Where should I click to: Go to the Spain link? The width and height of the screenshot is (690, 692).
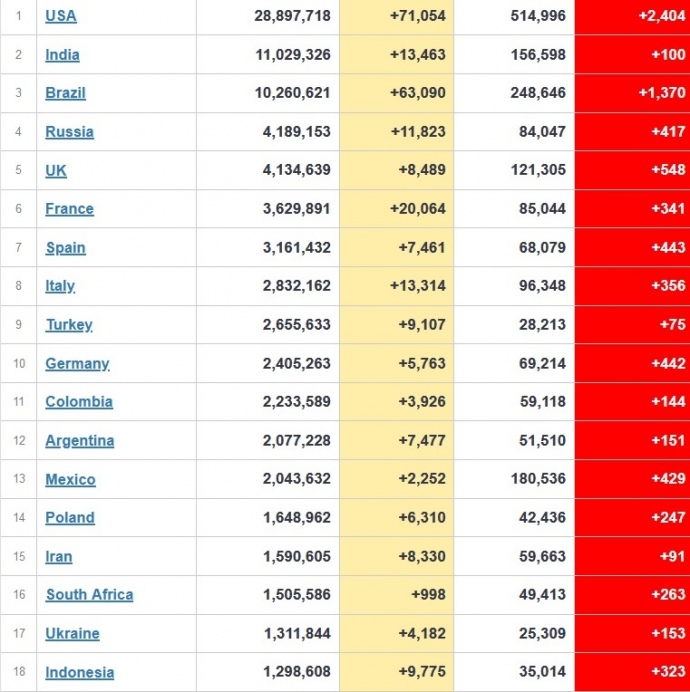[65, 248]
